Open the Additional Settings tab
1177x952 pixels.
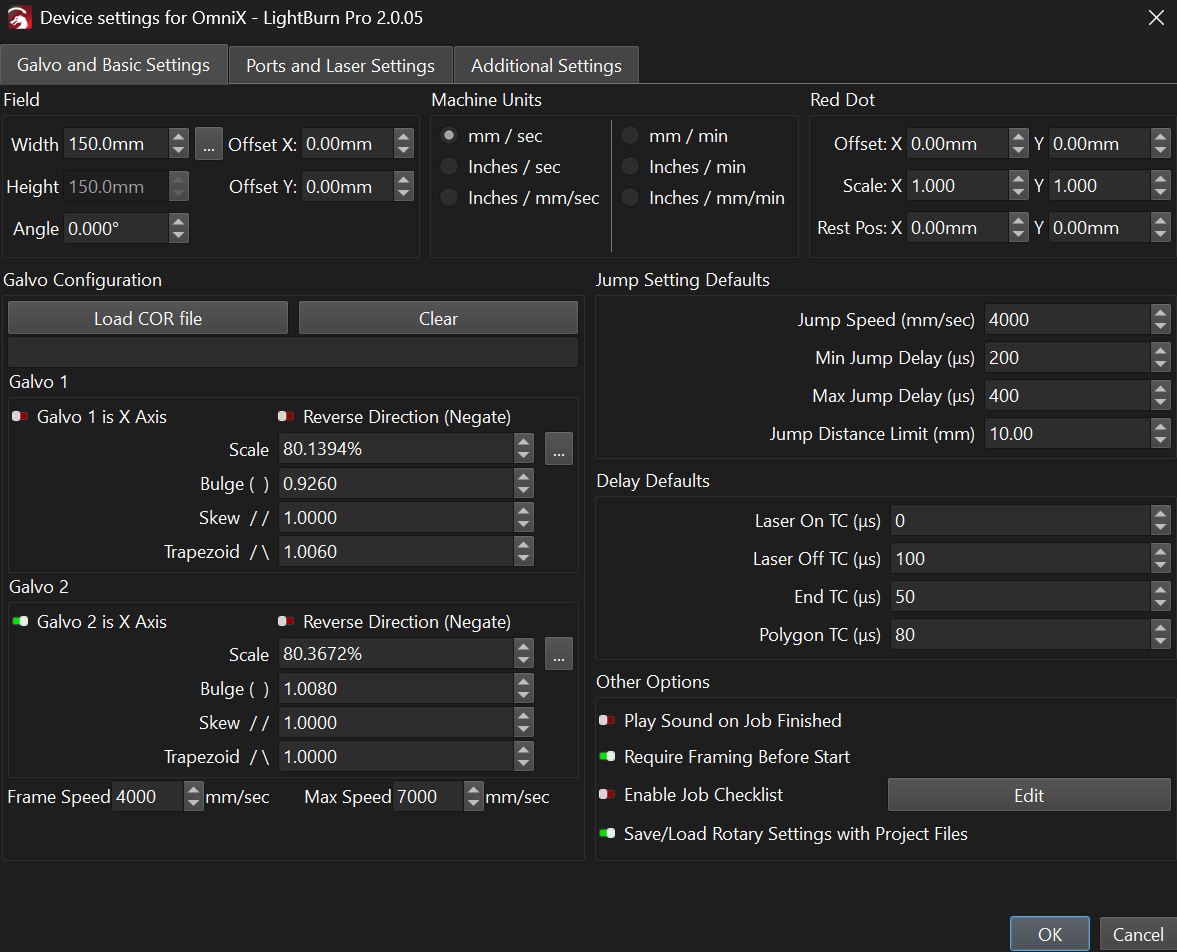pyautogui.click(x=546, y=66)
